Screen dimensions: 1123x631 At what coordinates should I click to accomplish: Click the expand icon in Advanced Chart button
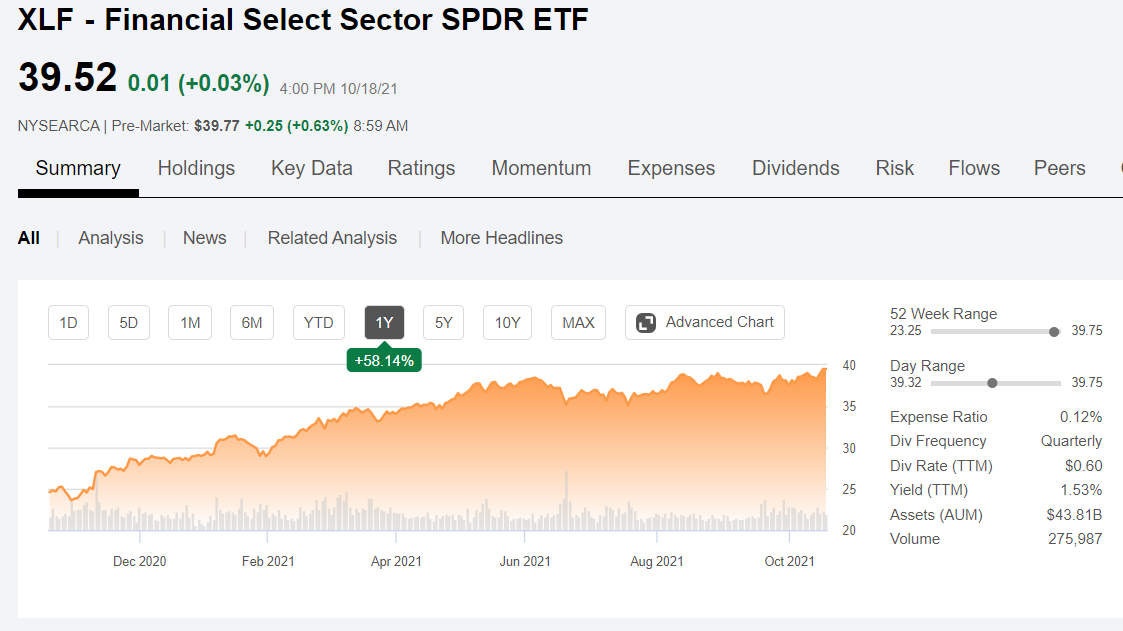tap(646, 323)
